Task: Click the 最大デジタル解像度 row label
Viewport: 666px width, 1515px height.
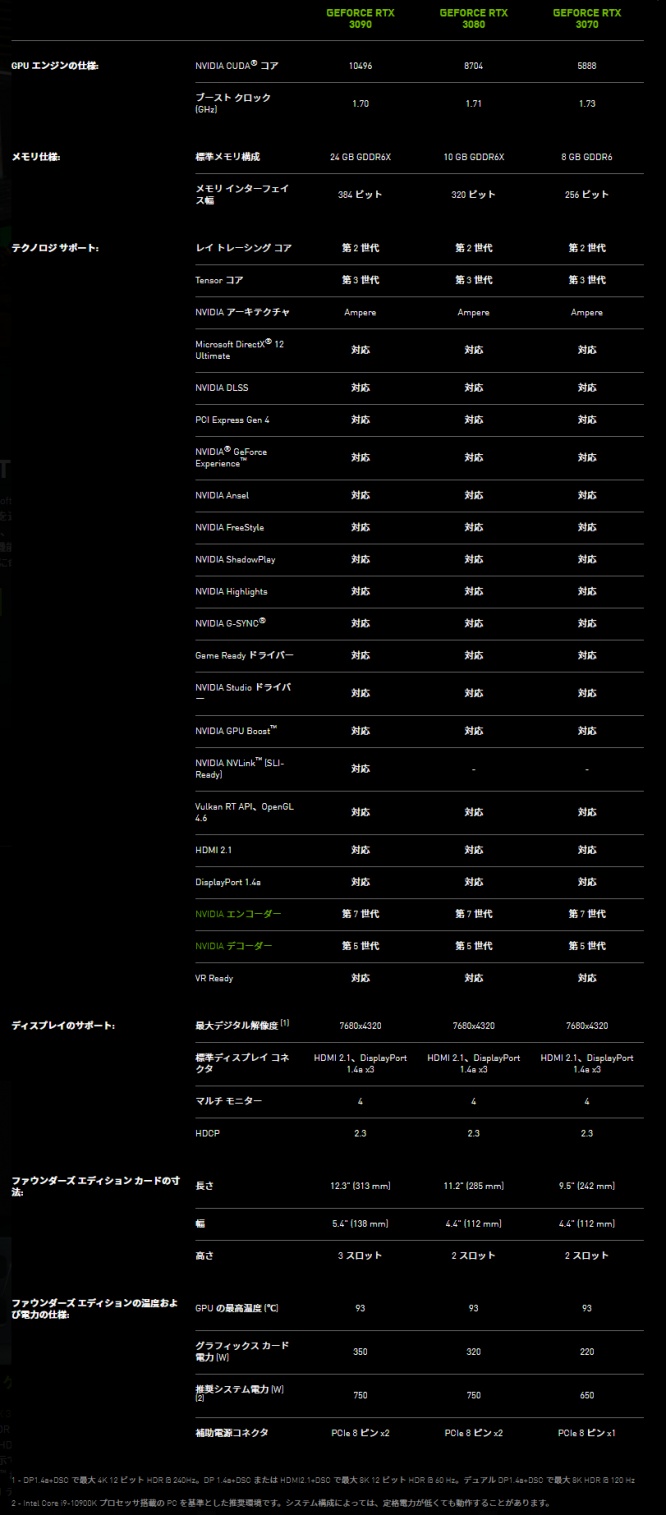Action: pos(242,1025)
